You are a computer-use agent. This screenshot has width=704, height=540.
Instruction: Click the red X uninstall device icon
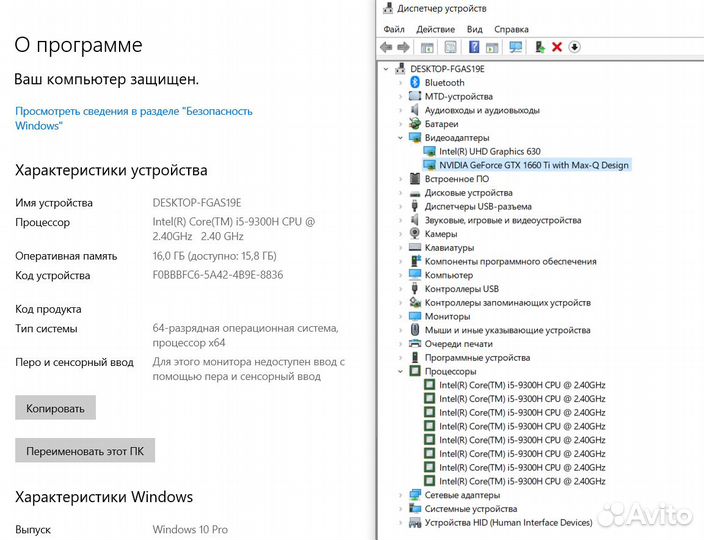pos(557,47)
